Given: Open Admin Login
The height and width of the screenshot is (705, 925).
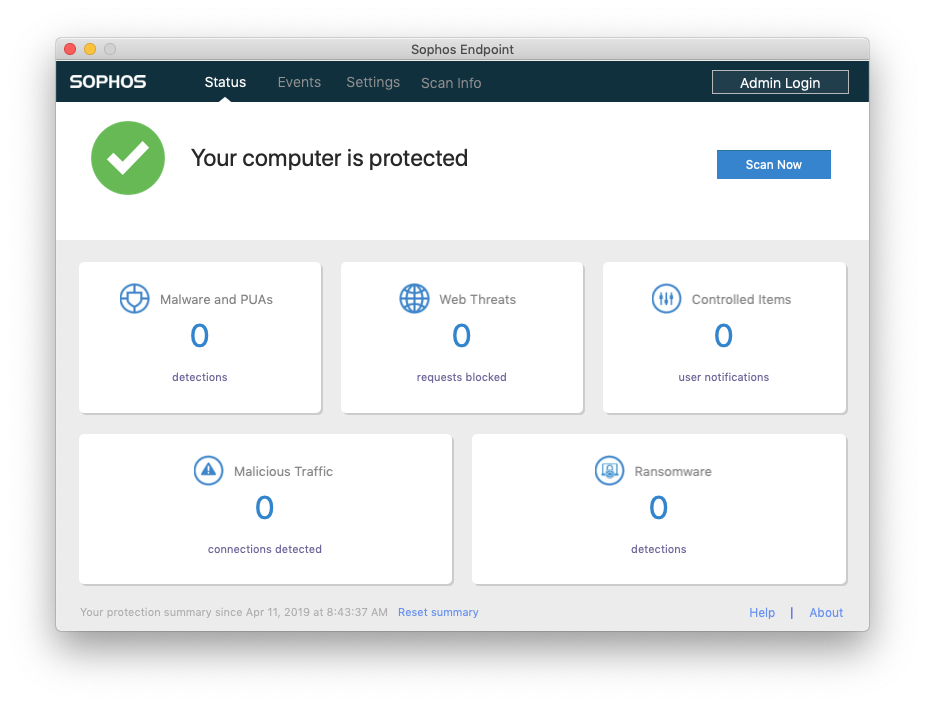Looking at the screenshot, I should [780, 82].
